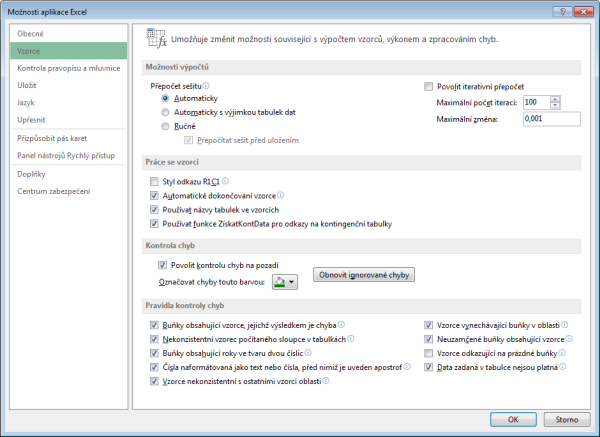Click info icon after Vzorce vynechávající buňky v oblasti
The image size is (600, 437).
tap(564, 324)
